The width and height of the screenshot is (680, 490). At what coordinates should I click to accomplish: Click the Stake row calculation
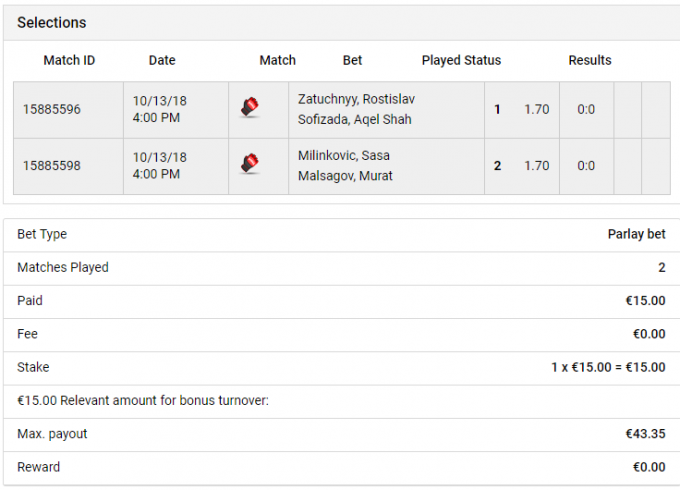click(608, 367)
